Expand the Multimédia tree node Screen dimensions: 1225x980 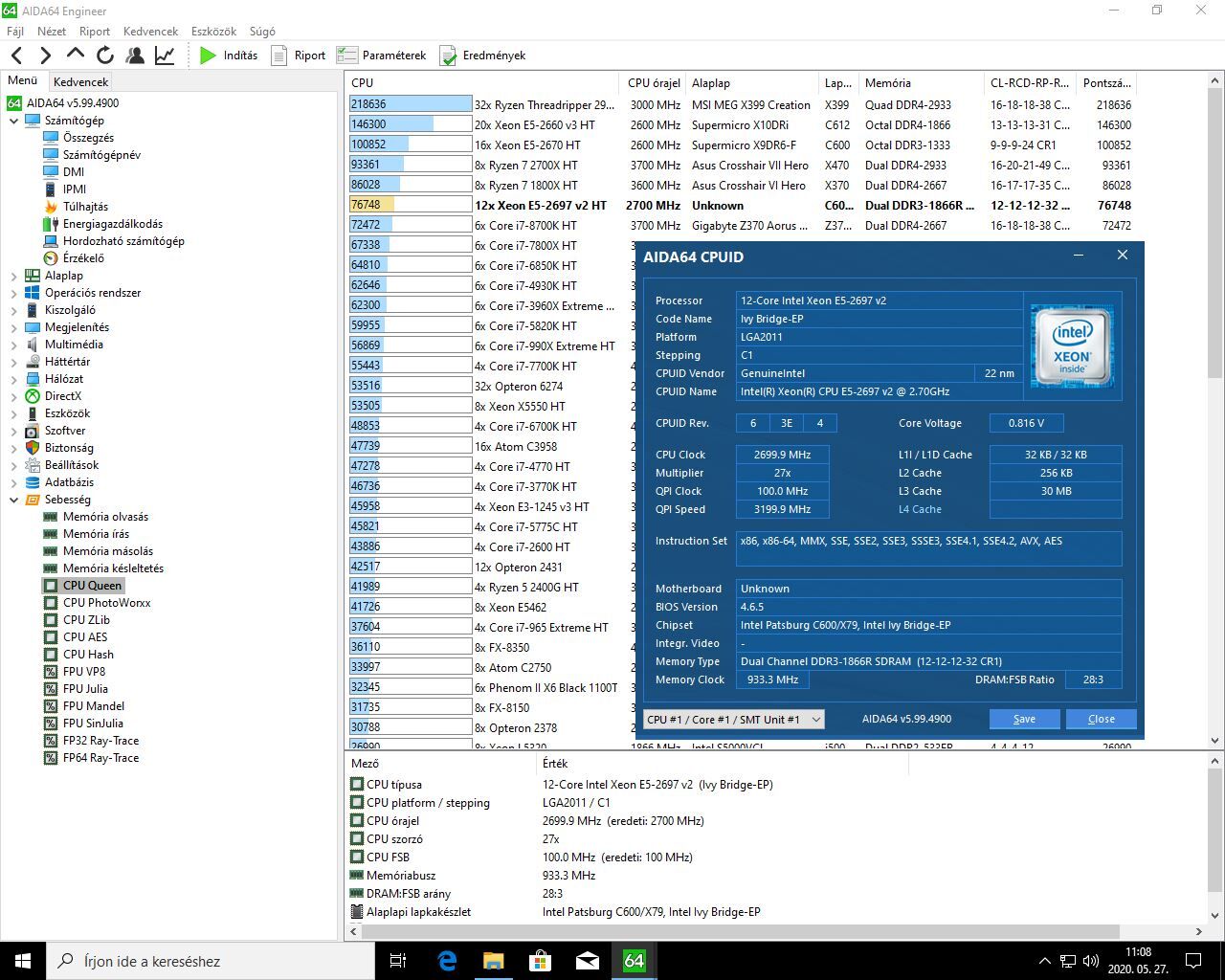(x=13, y=345)
